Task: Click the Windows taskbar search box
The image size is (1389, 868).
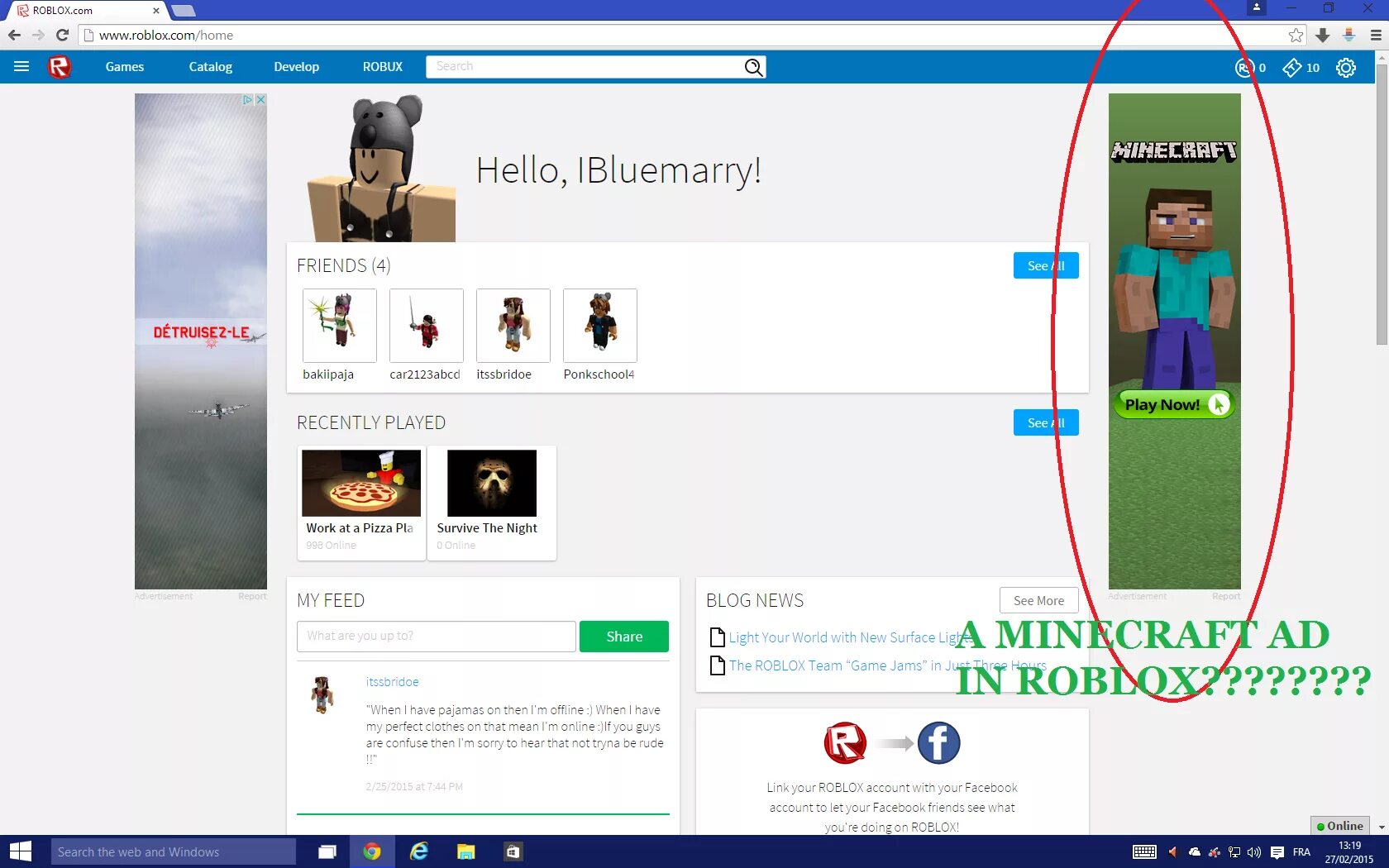Action: coord(174,851)
